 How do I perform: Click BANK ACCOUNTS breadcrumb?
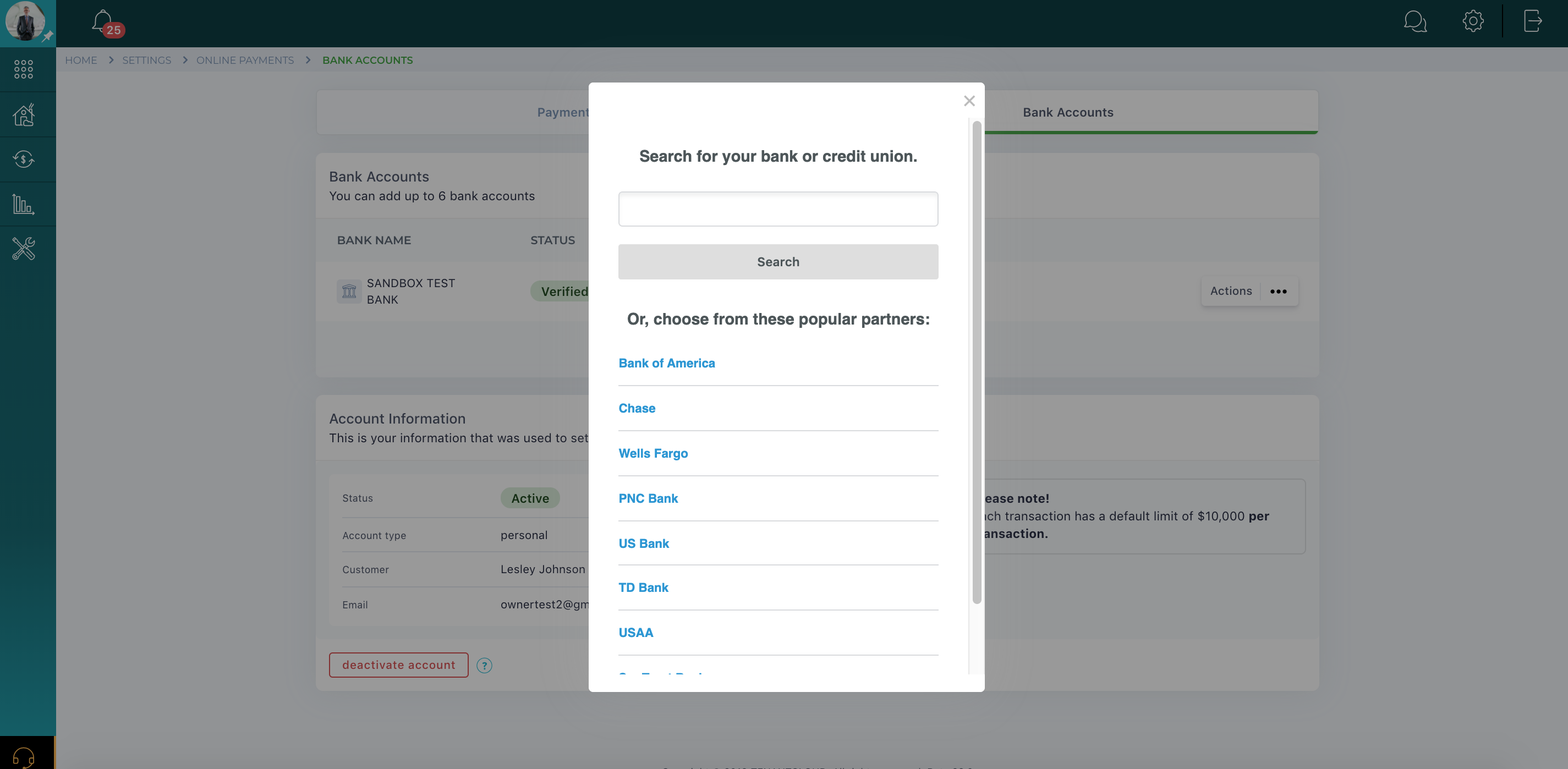coord(368,60)
